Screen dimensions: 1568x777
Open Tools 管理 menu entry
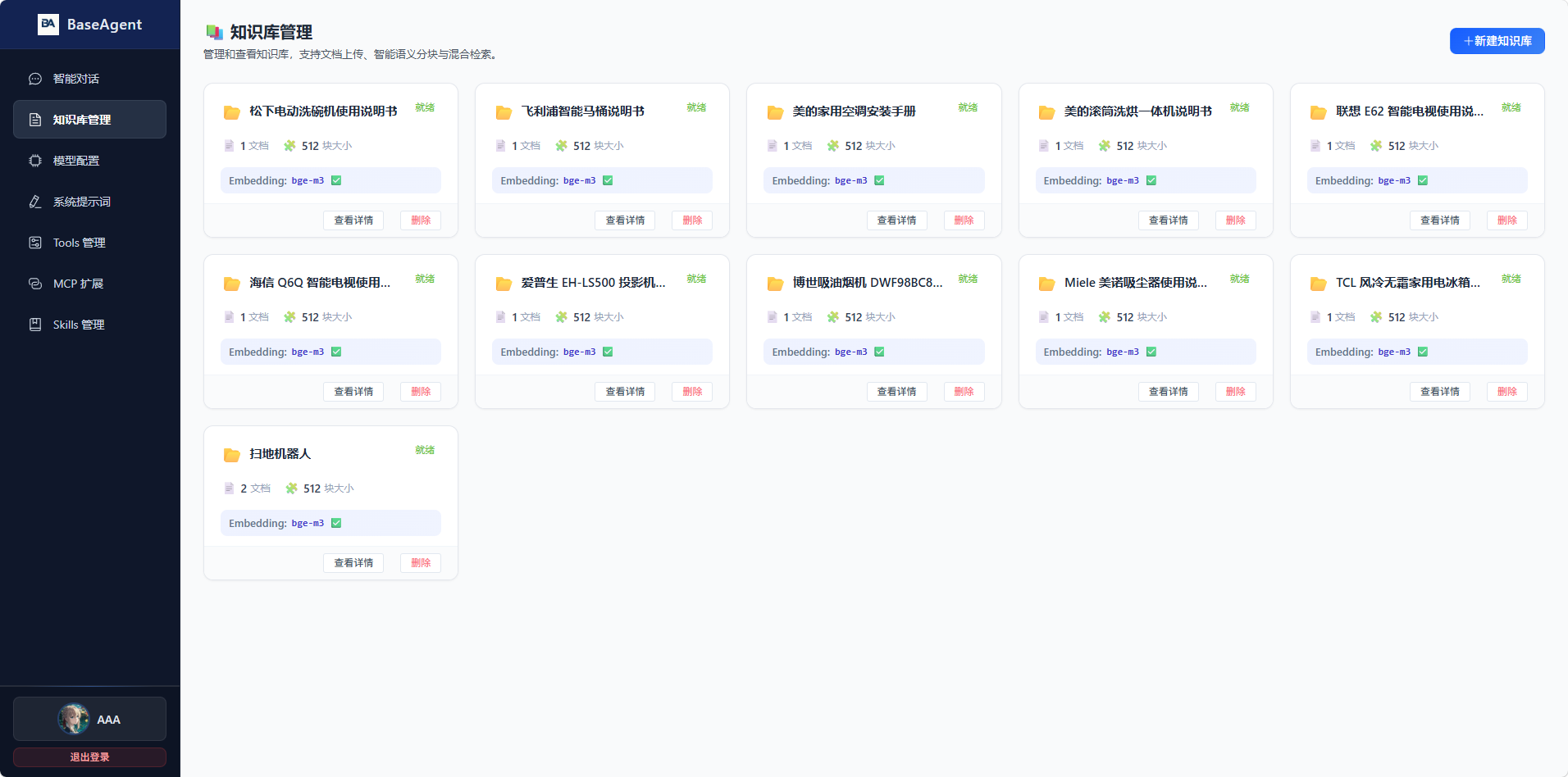click(89, 243)
